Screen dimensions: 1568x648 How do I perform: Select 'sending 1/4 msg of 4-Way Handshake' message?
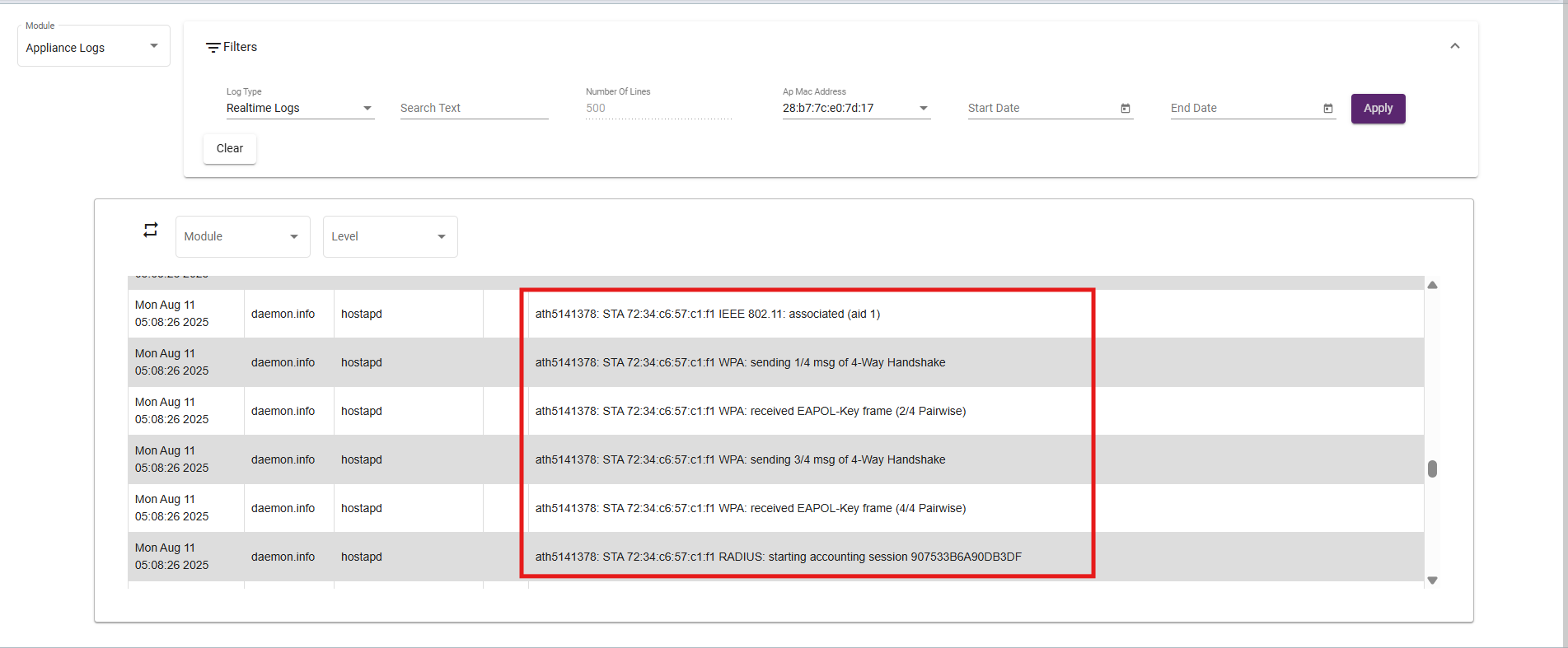740,362
